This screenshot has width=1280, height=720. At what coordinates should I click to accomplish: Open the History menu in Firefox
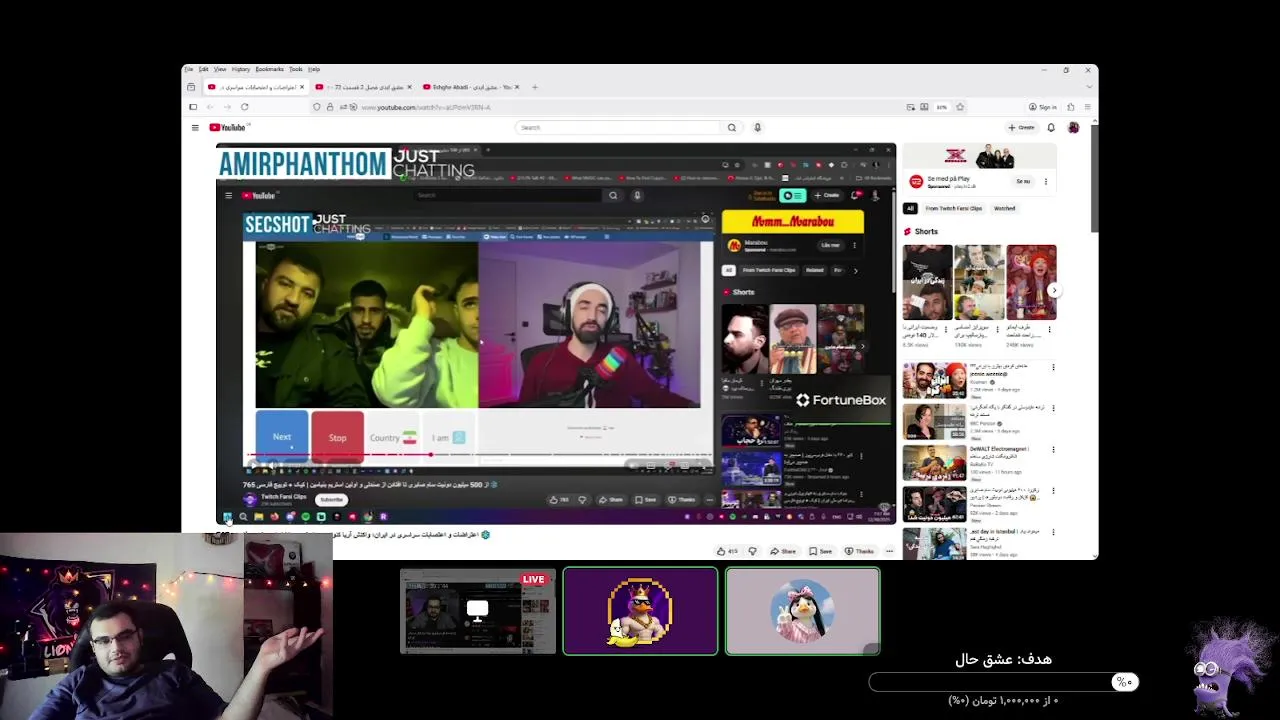click(241, 69)
